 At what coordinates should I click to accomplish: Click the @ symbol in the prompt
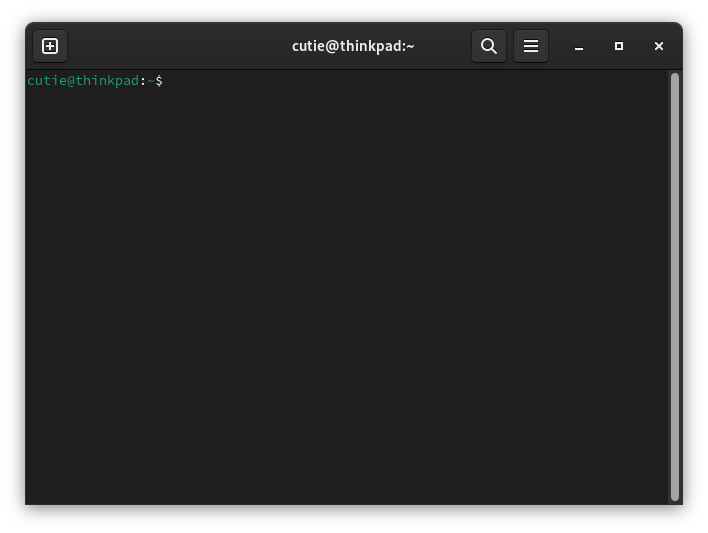[71, 81]
